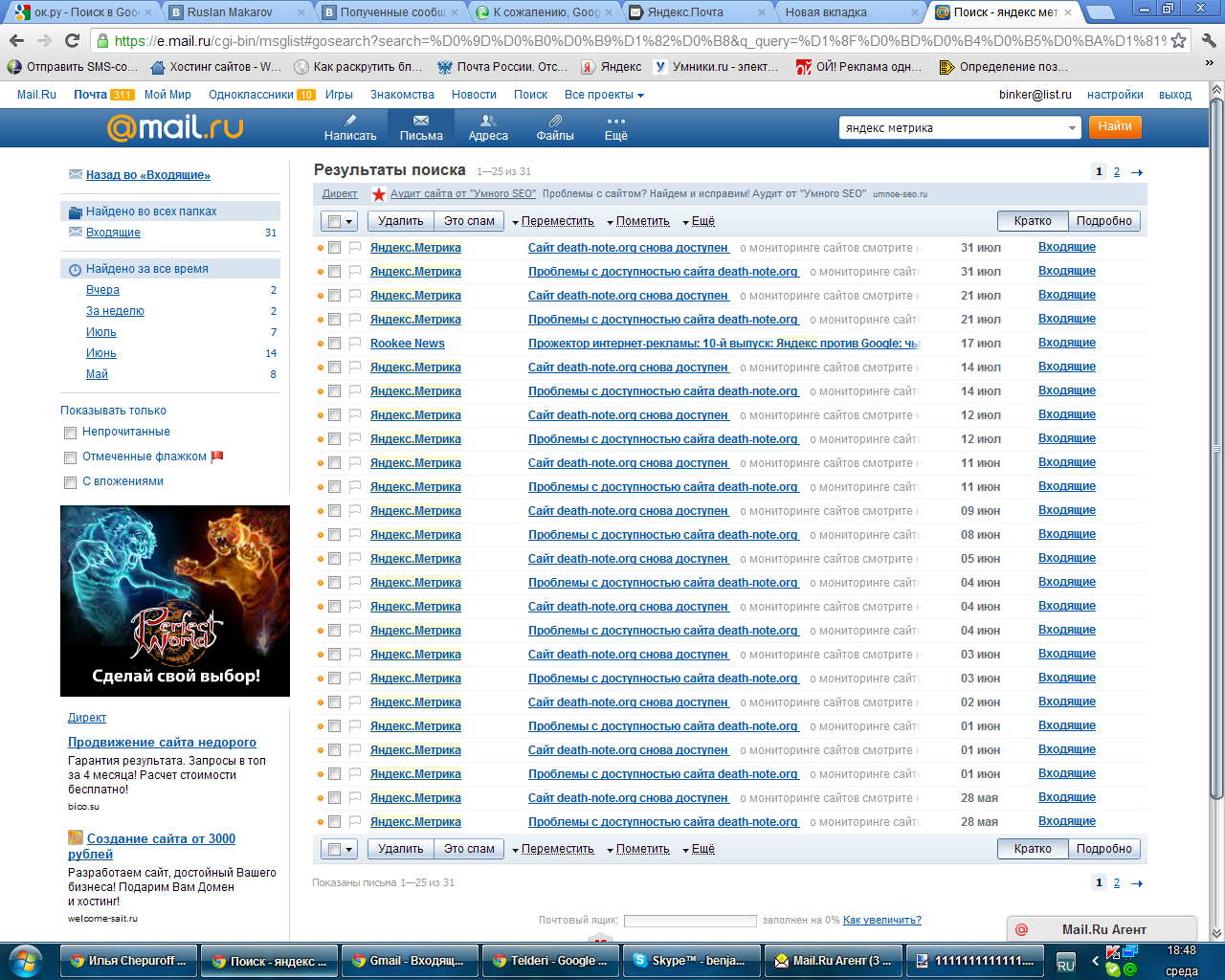Screen dimensions: 1225x980
Task: Click the @mail.ru logo
Action: 175,127
